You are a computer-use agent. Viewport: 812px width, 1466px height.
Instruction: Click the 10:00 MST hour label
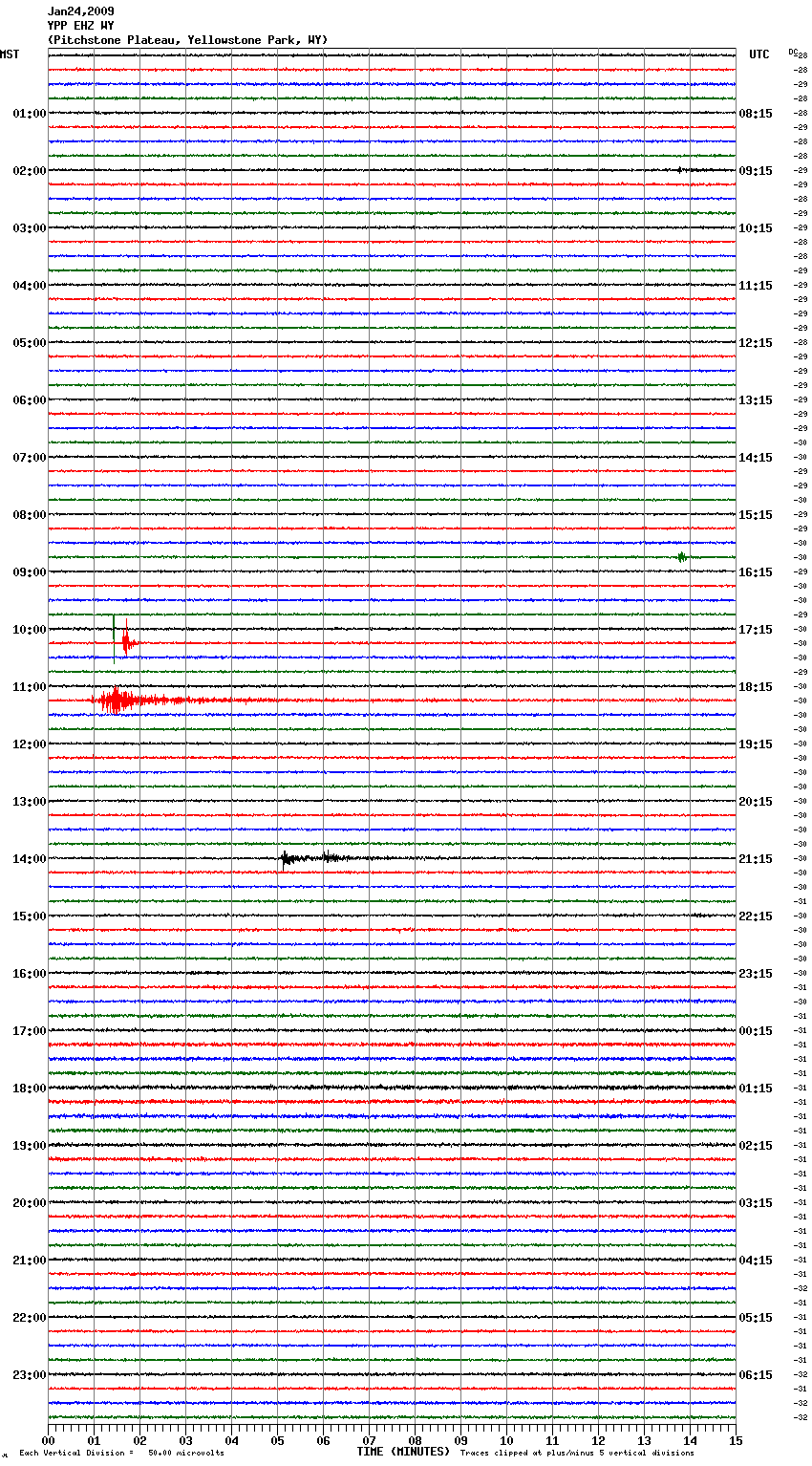pos(30,630)
